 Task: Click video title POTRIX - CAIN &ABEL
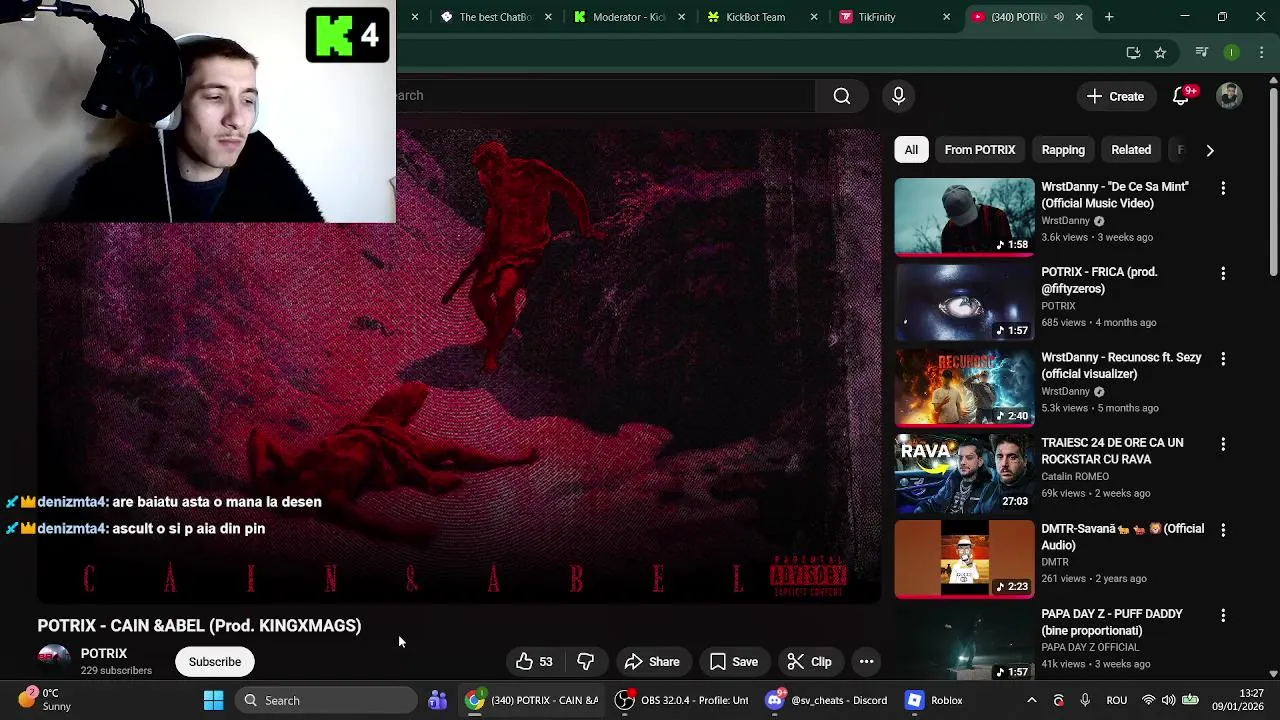click(x=199, y=626)
